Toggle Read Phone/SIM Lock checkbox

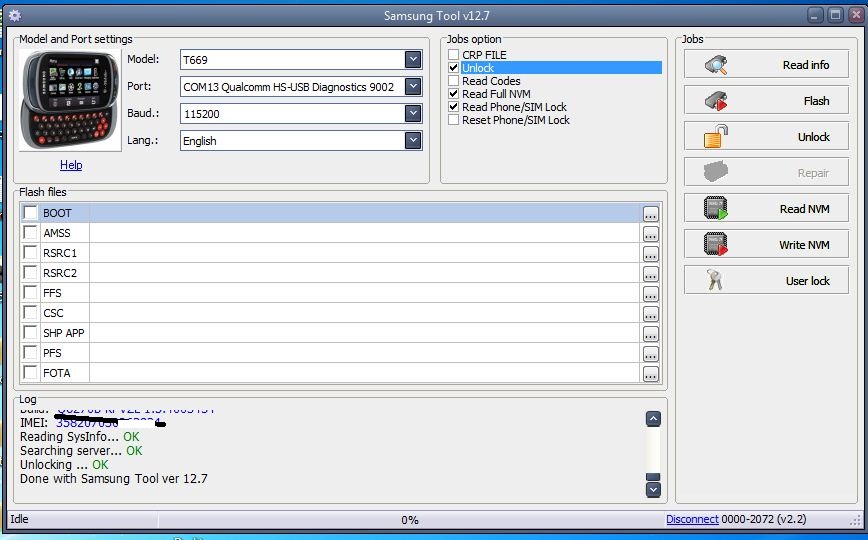pos(453,106)
